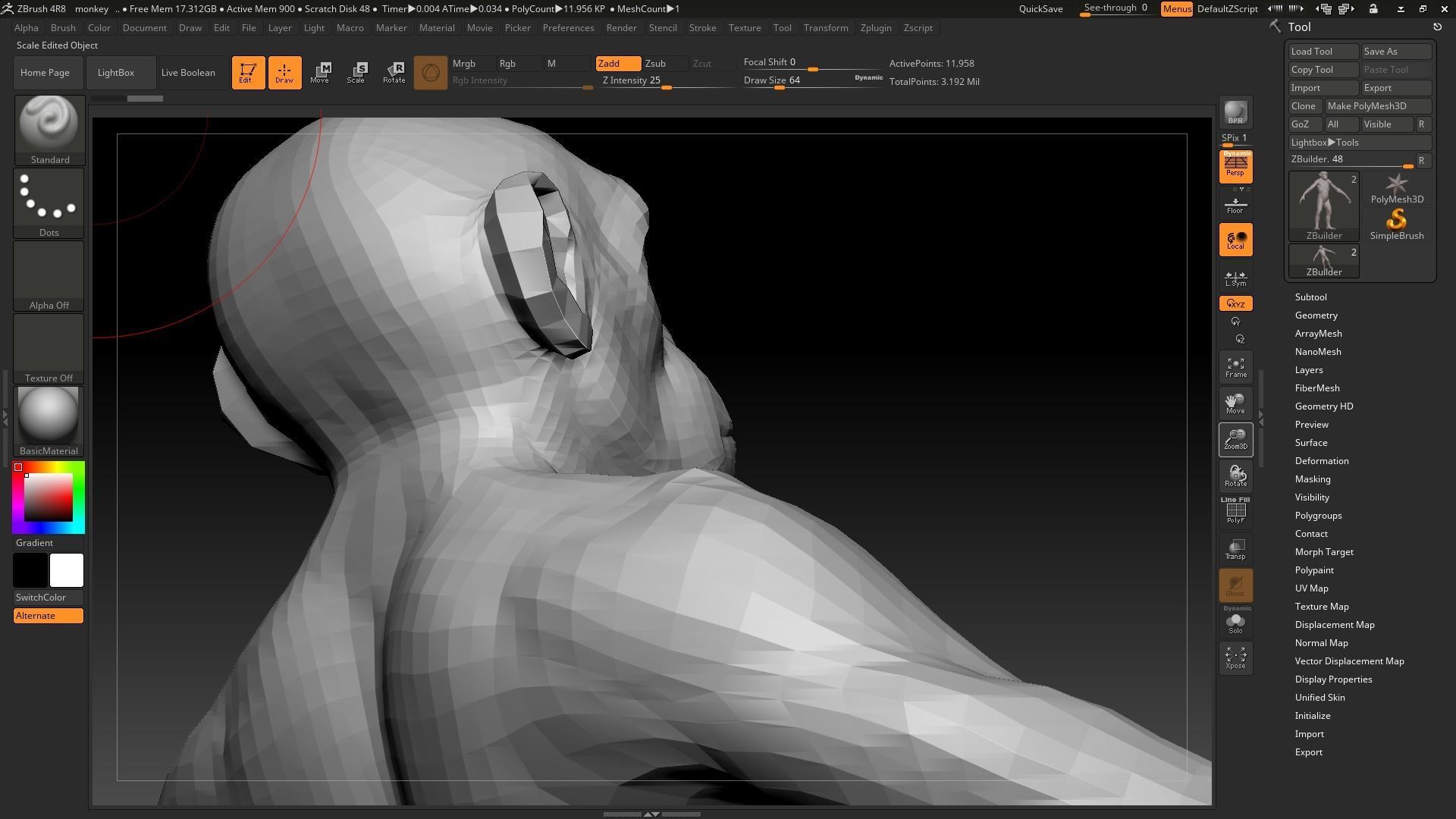This screenshot has width=1456, height=819.
Task: Click the right shelf Move view icon
Action: (x=1235, y=403)
